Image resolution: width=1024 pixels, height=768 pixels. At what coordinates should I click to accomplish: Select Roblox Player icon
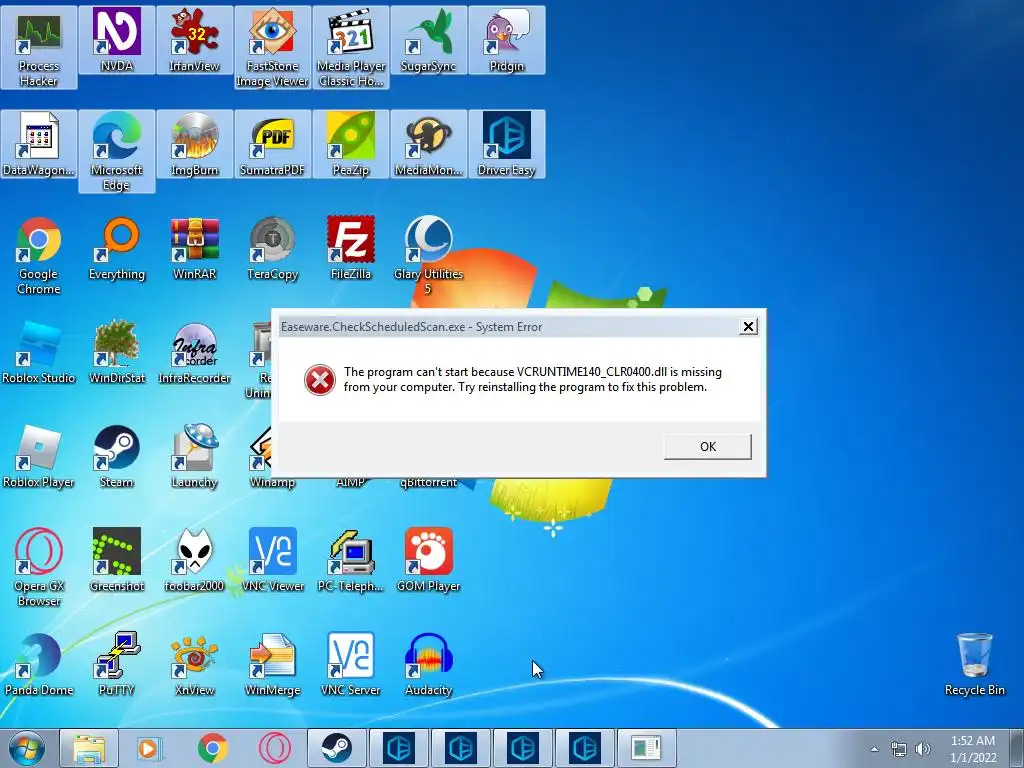(39, 456)
